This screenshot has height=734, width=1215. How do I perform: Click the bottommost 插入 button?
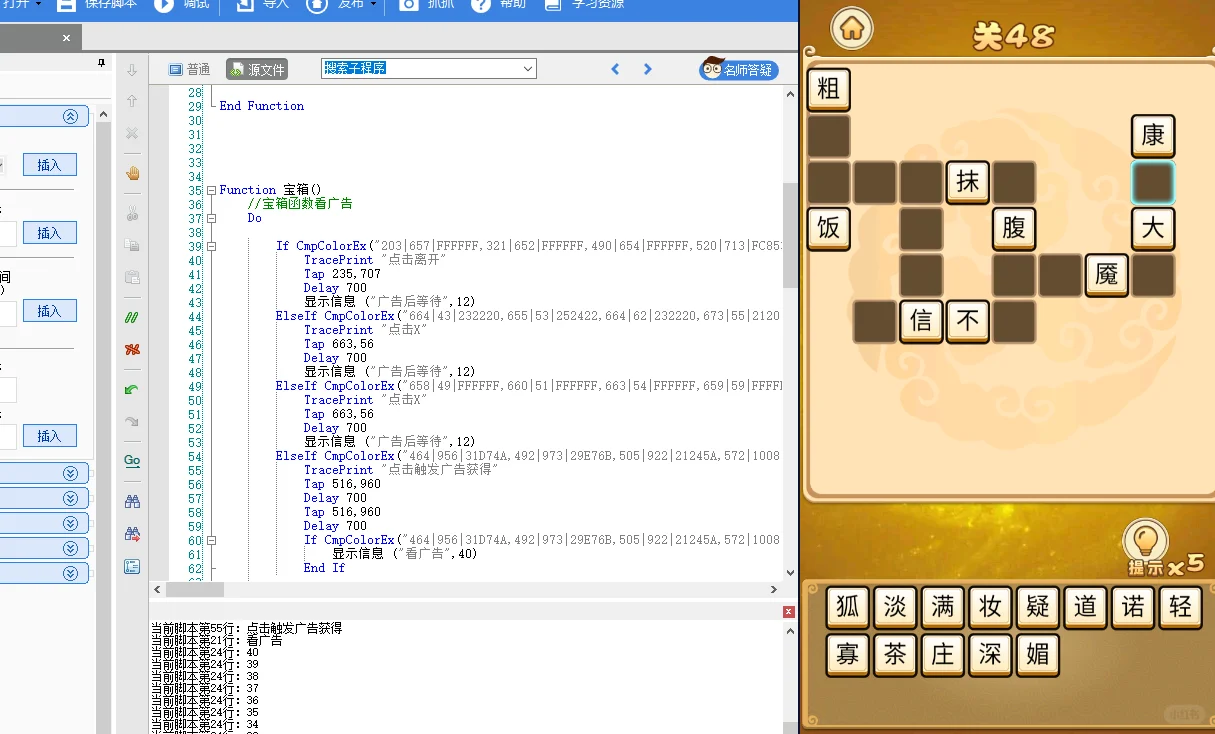(50, 436)
